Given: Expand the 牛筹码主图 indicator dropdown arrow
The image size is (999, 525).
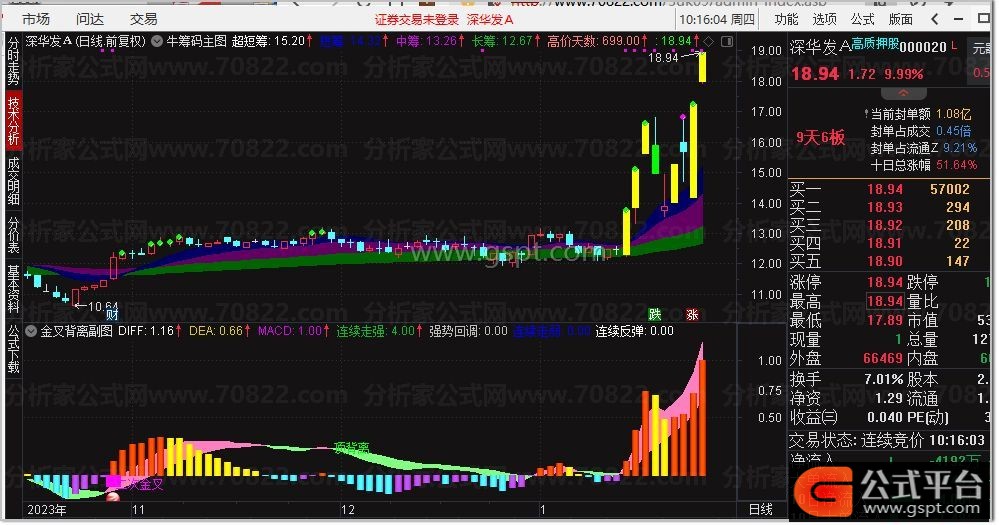Looking at the screenshot, I should (x=157, y=42).
